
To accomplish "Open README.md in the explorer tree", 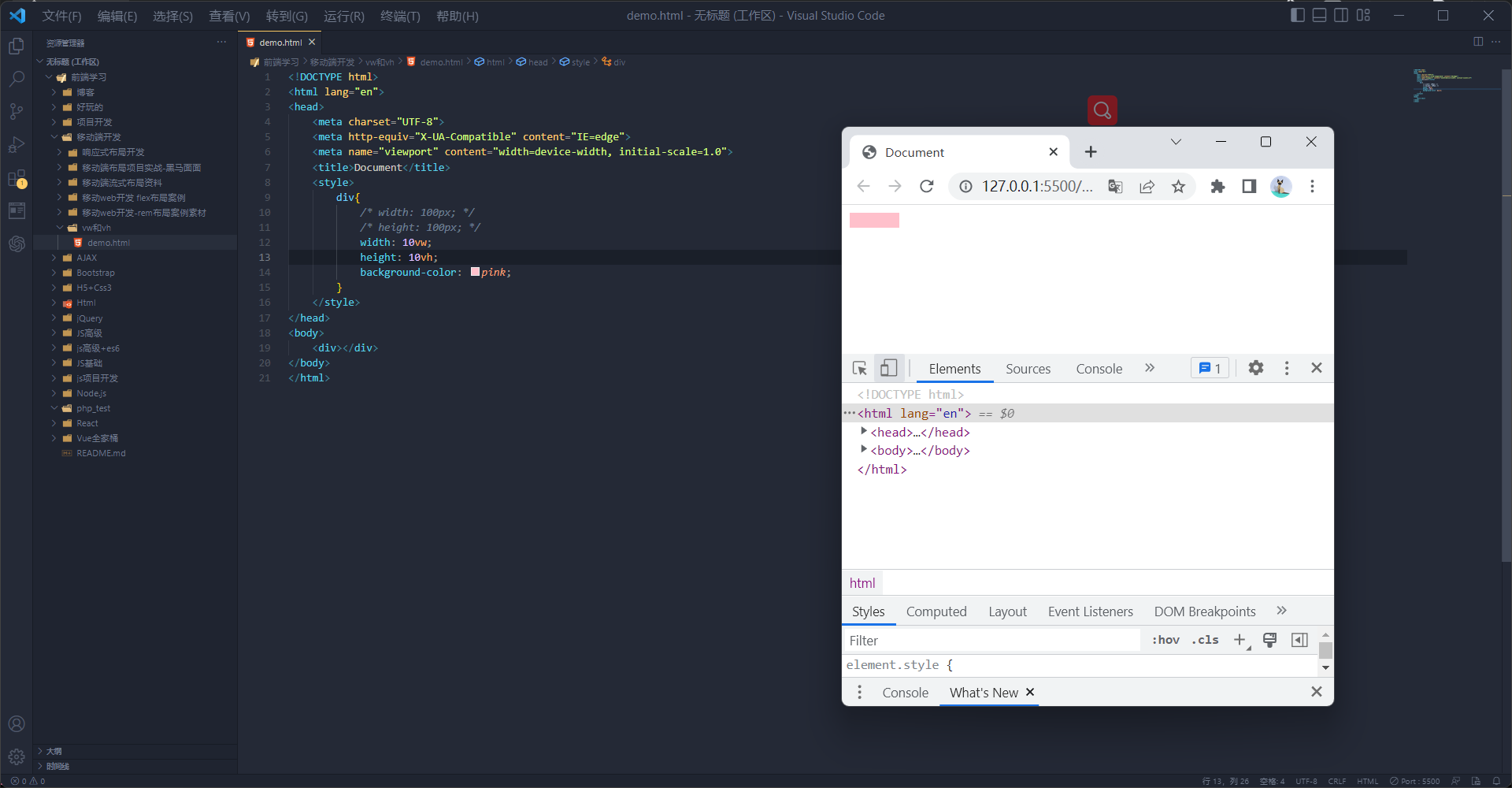I will pyautogui.click(x=101, y=453).
